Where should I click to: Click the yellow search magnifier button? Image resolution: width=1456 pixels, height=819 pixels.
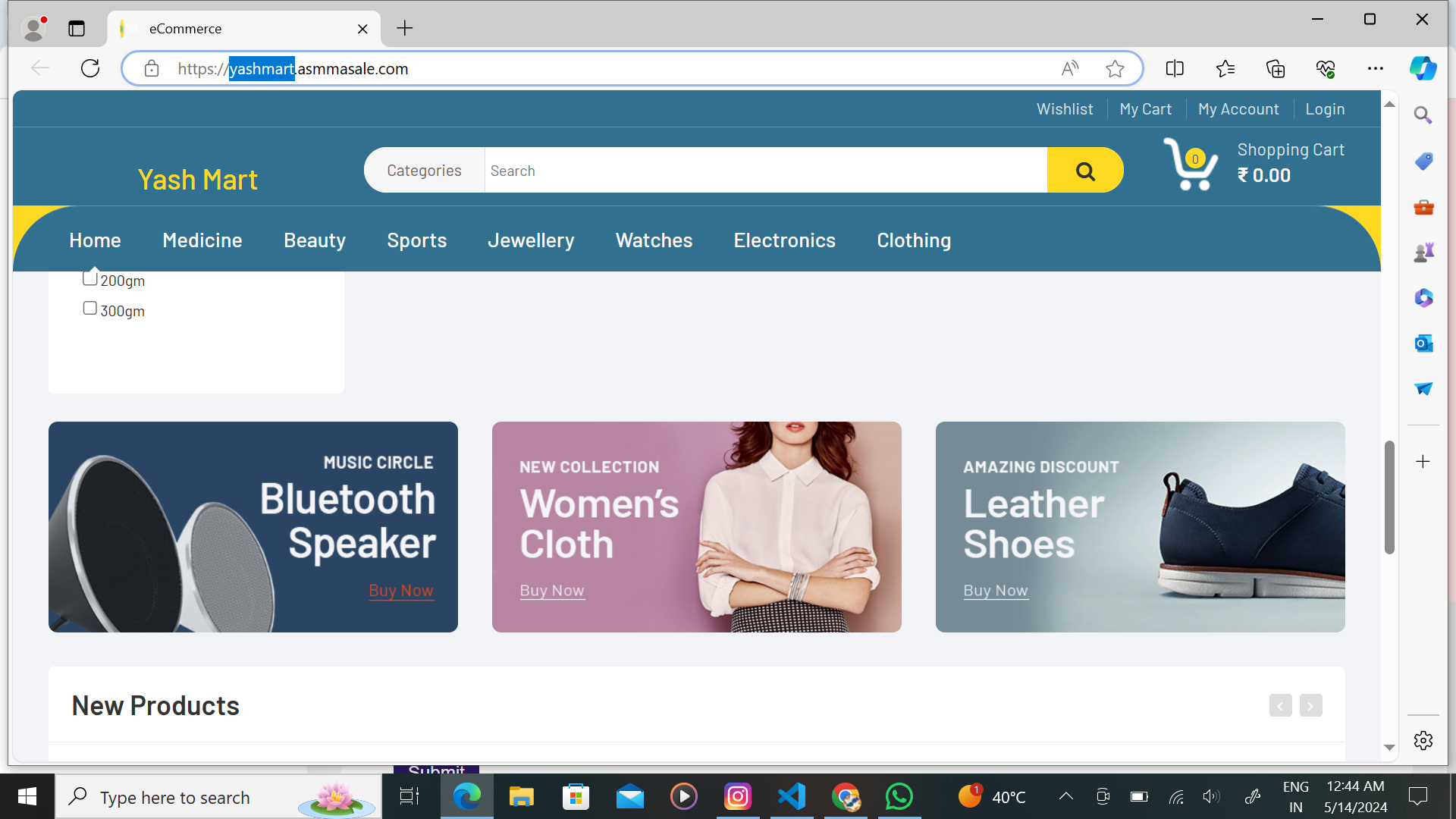[1084, 171]
